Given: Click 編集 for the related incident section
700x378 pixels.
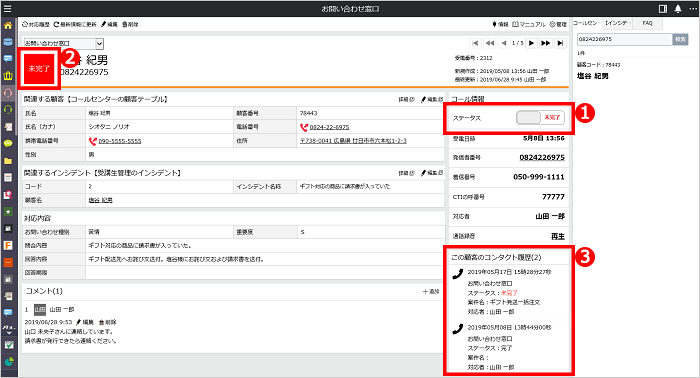Looking at the screenshot, I should pos(432,173).
